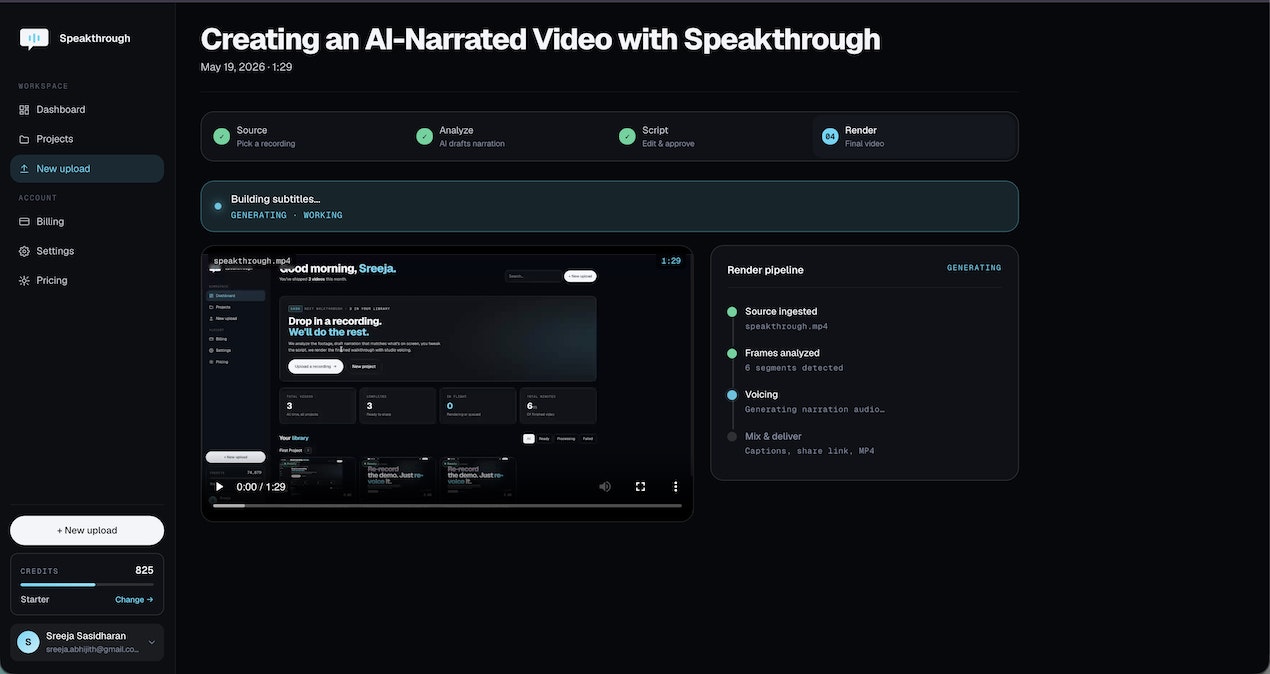The image size is (1270, 674).
Task: Click the Projects folder icon
Action: (x=24, y=139)
